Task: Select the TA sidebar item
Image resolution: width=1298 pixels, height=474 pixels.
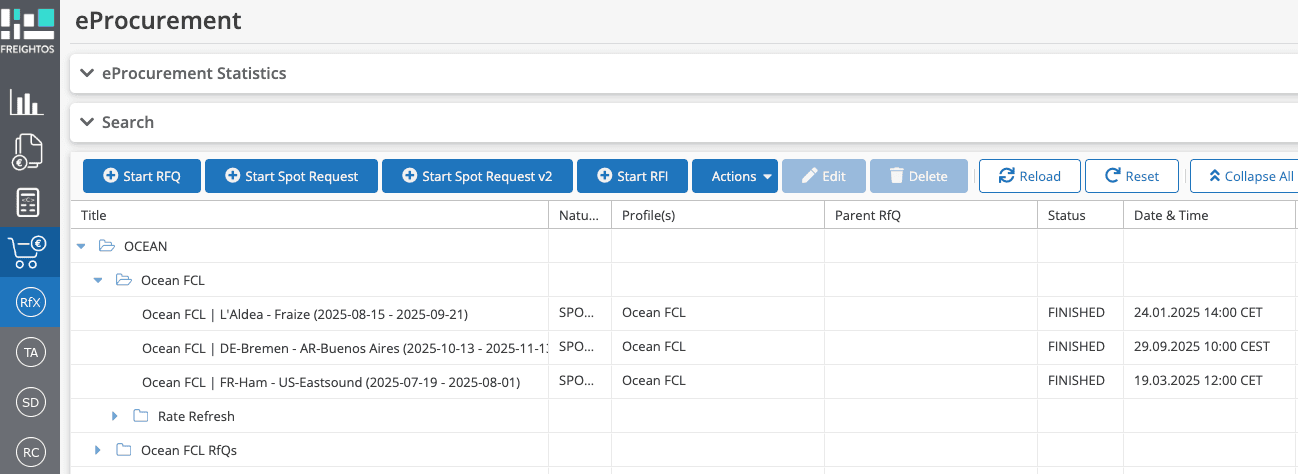Action: tap(30, 352)
